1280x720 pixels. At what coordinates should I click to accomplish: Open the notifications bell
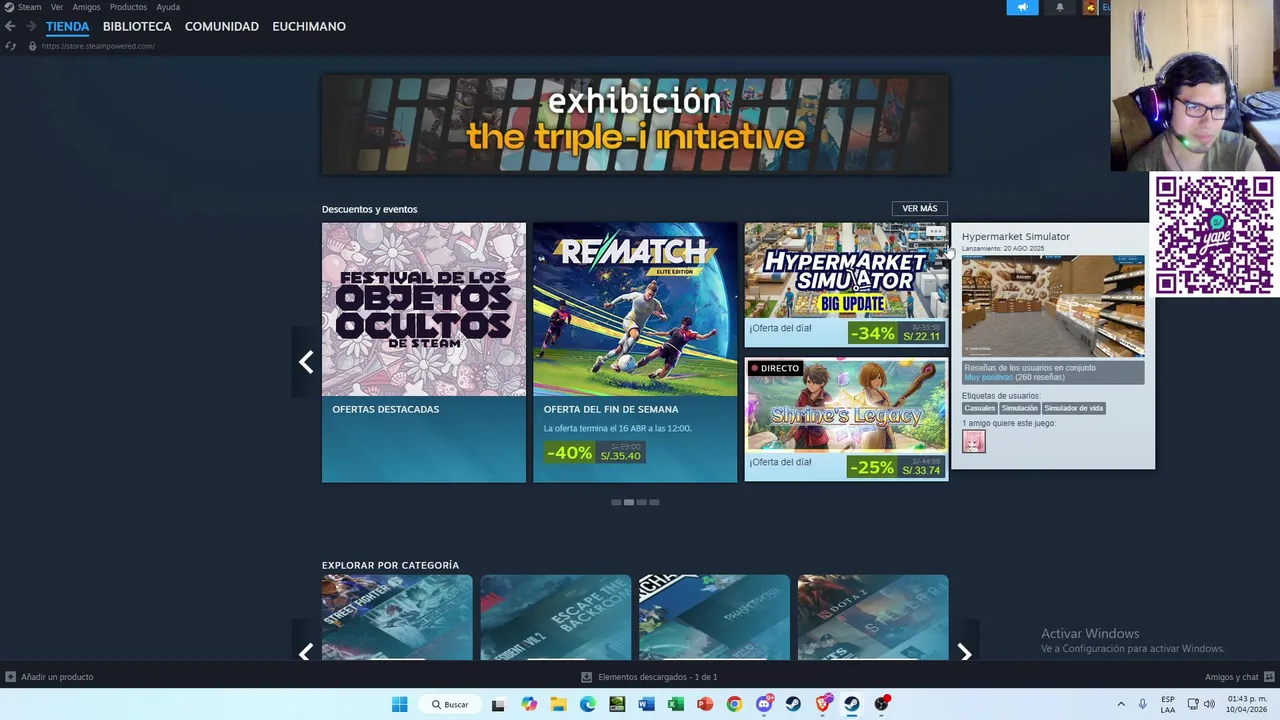(x=1060, y=7)
